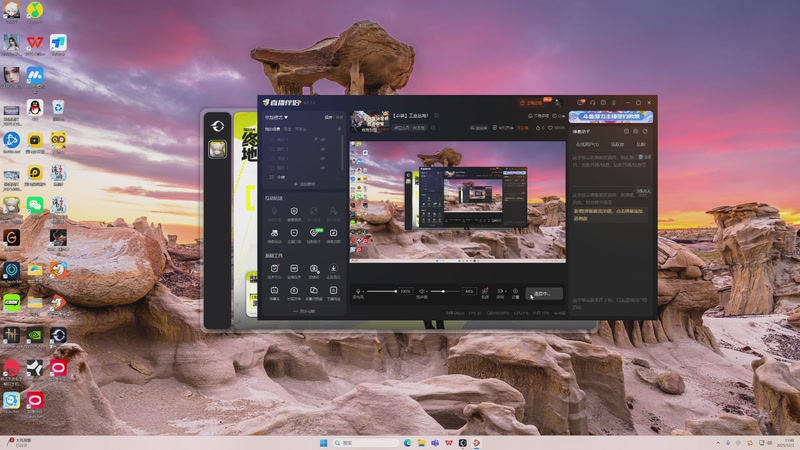
Task: Click the promotional banner above danmu panel
Action: coord(611,117)
